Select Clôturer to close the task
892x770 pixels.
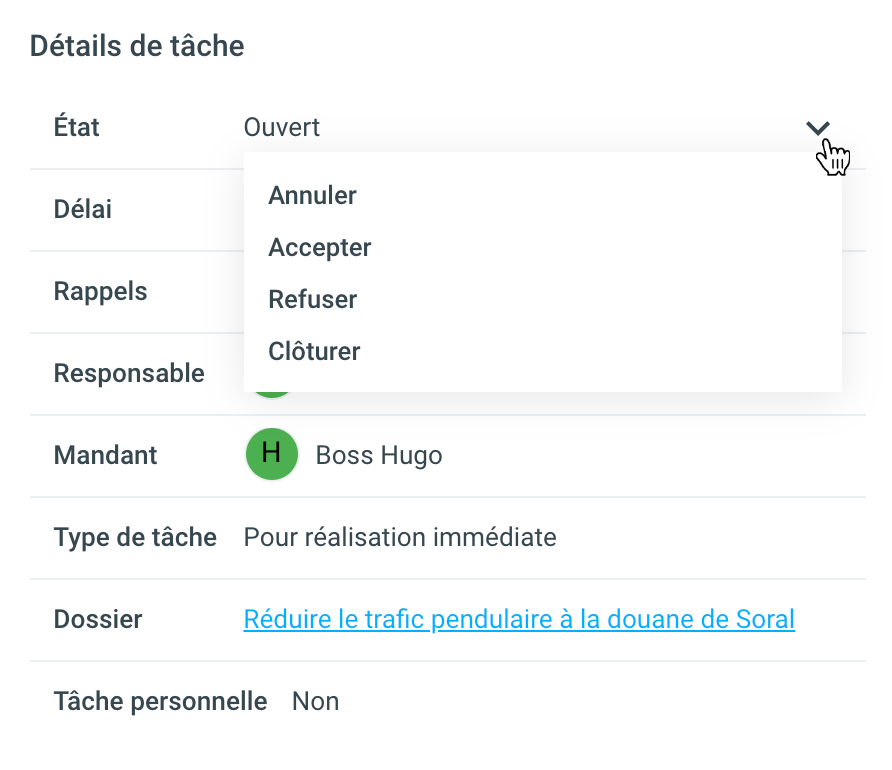click(x=314, y=352)
